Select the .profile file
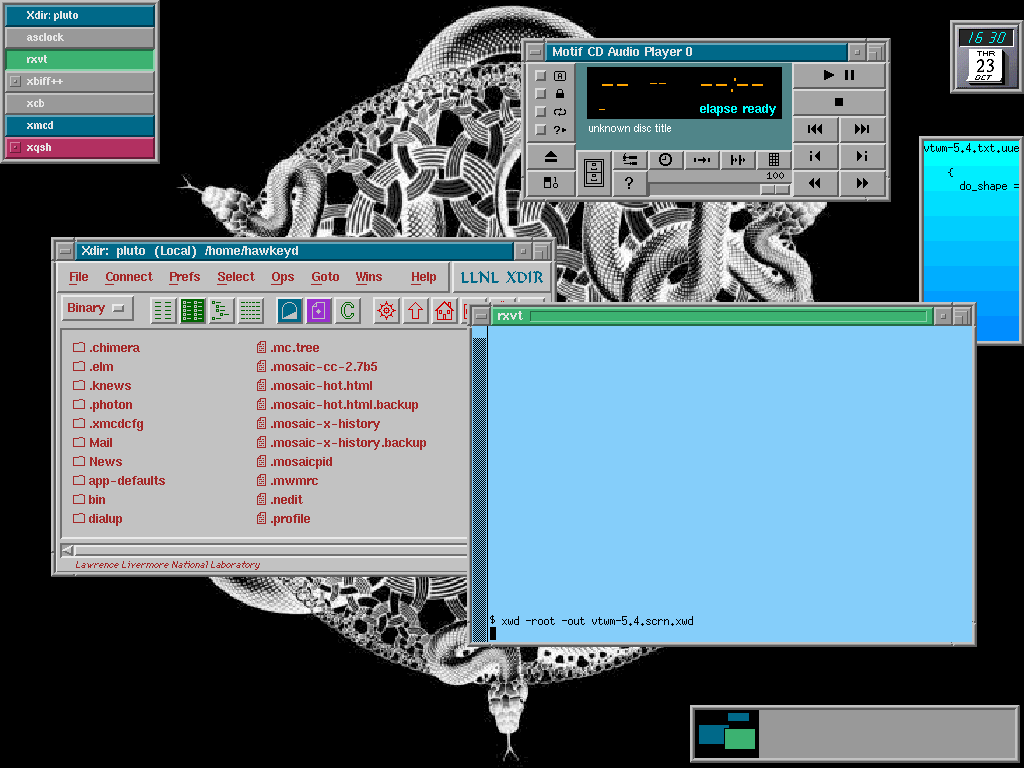The height and width of the screenshot is (768, 1024). pyautogui.click(x=283, y=519)
